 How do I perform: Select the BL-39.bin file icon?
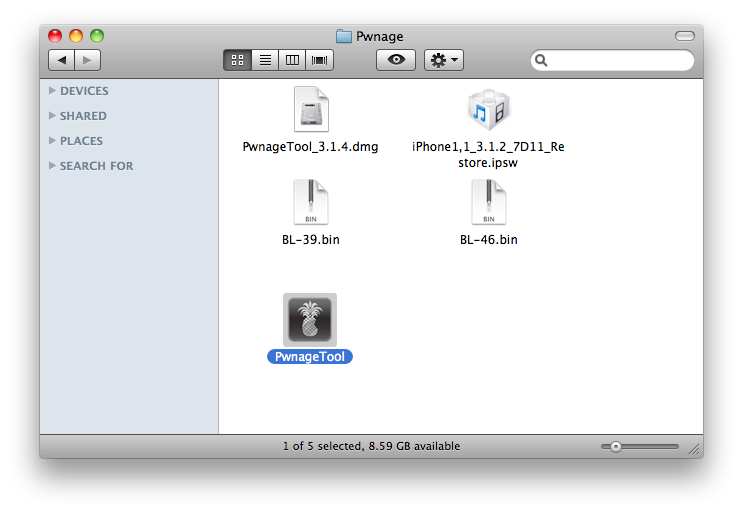click(310, 203)
